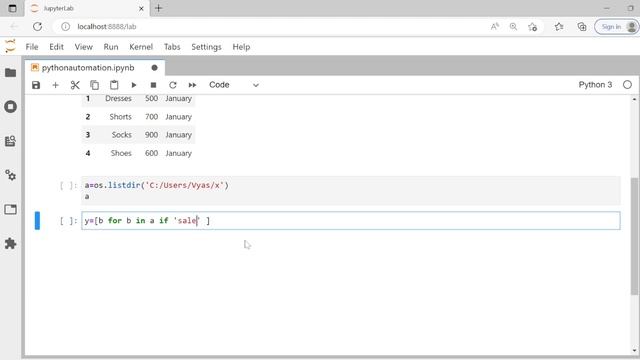Open the Settings menu

point(206,47)
